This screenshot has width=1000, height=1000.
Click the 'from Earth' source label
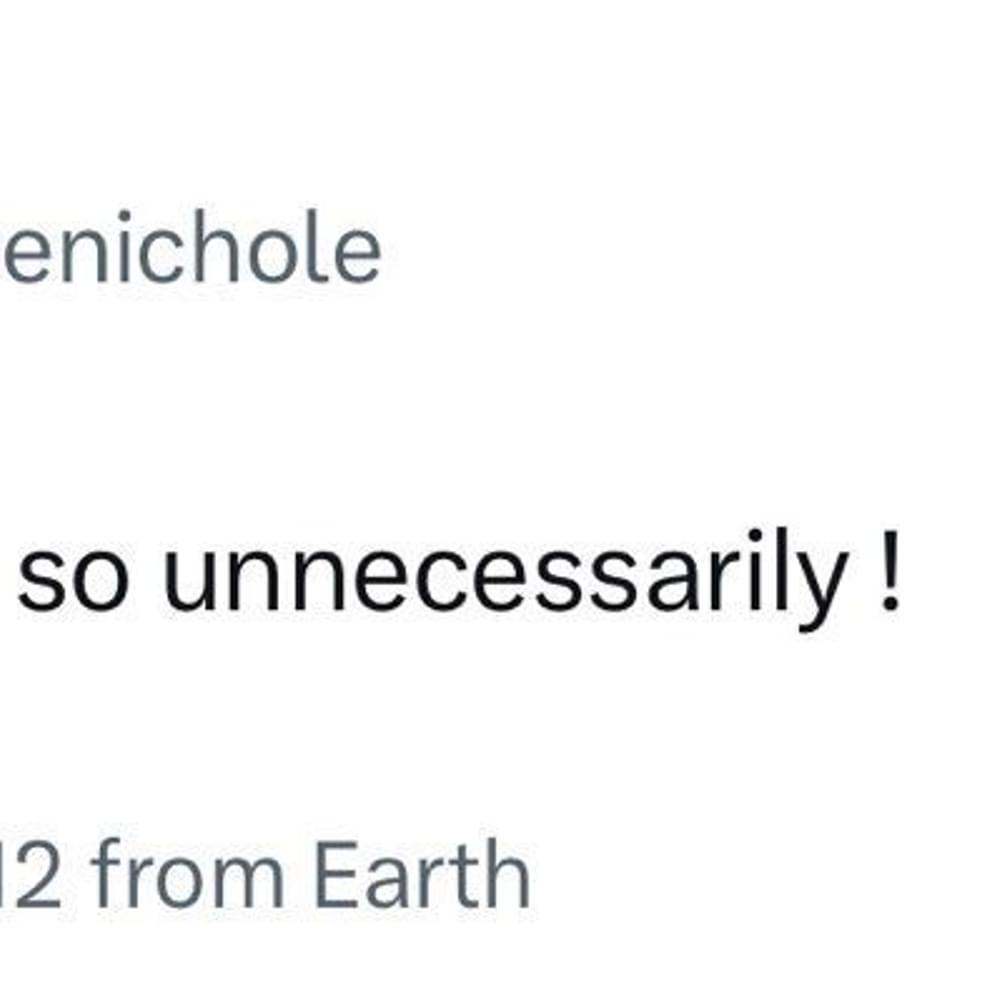pyautogui.click(x=311, y=874)
